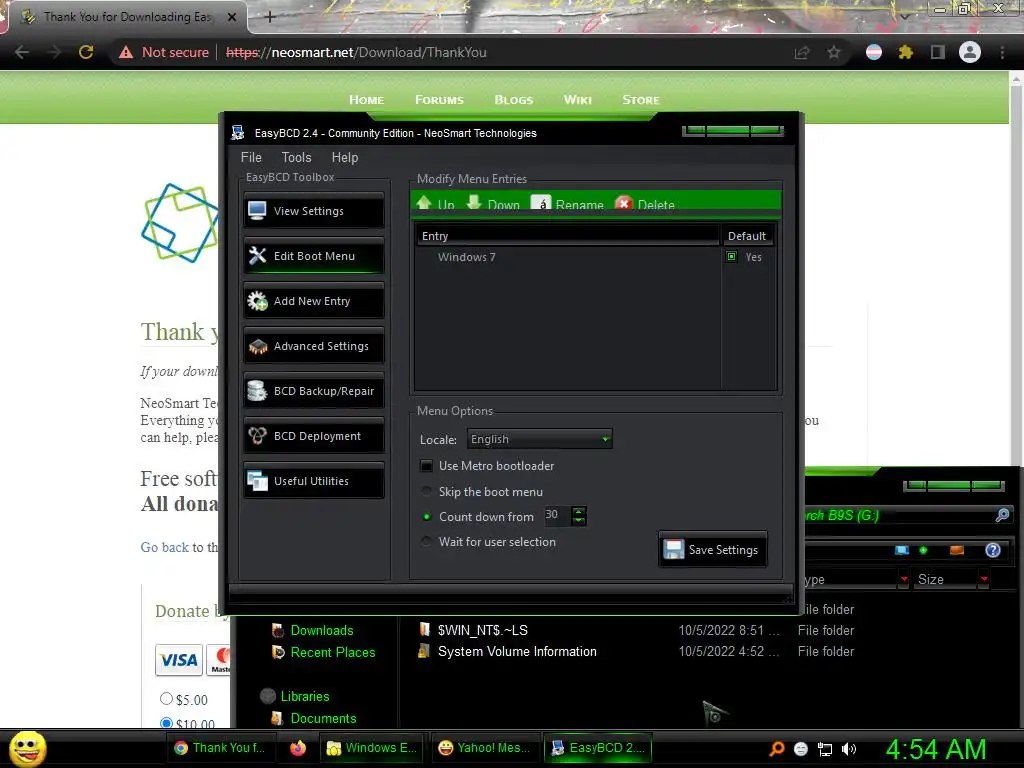Open Forums on NeoSmart site
This screenshot has width=1024, height=768.
(439, 100)
